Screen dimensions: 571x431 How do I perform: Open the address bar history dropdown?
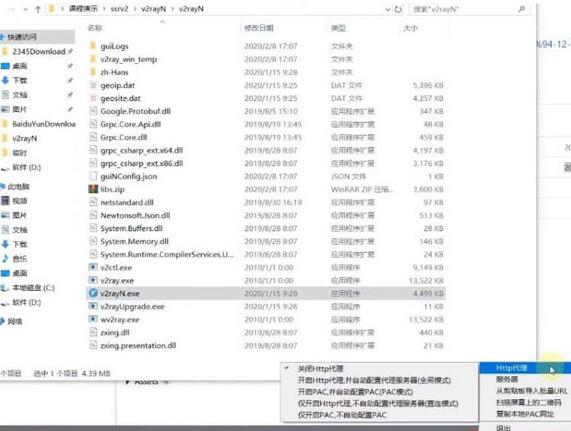coord(387,9)
